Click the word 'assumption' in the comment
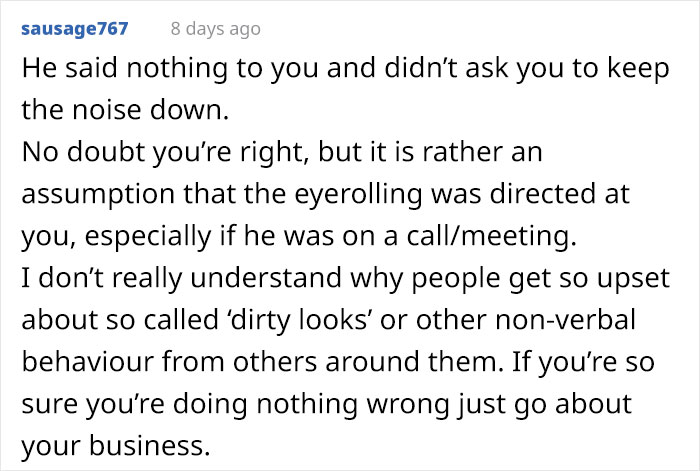The image size is (700, 471). click(98, 195)
